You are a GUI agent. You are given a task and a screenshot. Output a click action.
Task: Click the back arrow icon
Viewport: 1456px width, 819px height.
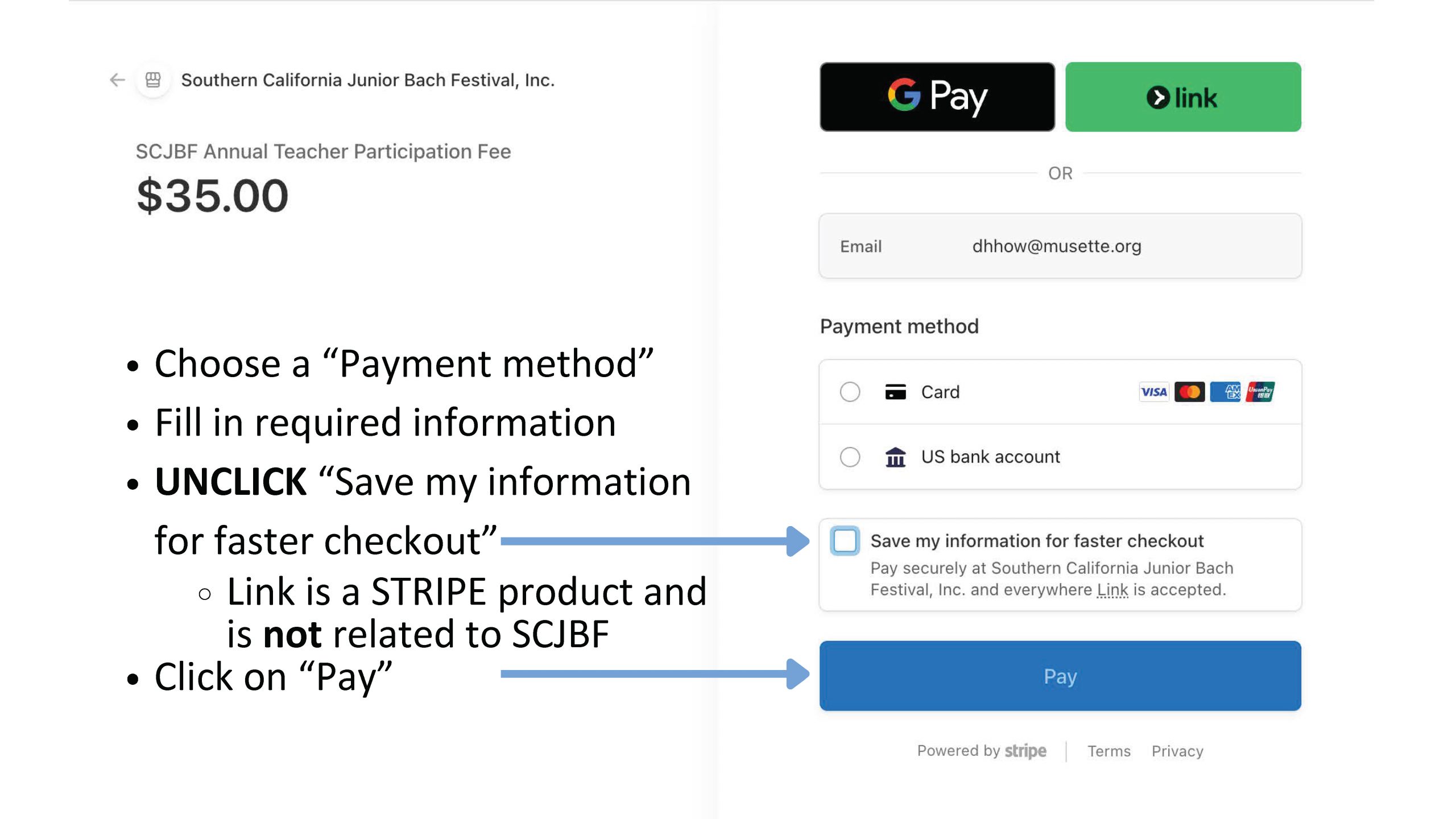click(117, 80)
